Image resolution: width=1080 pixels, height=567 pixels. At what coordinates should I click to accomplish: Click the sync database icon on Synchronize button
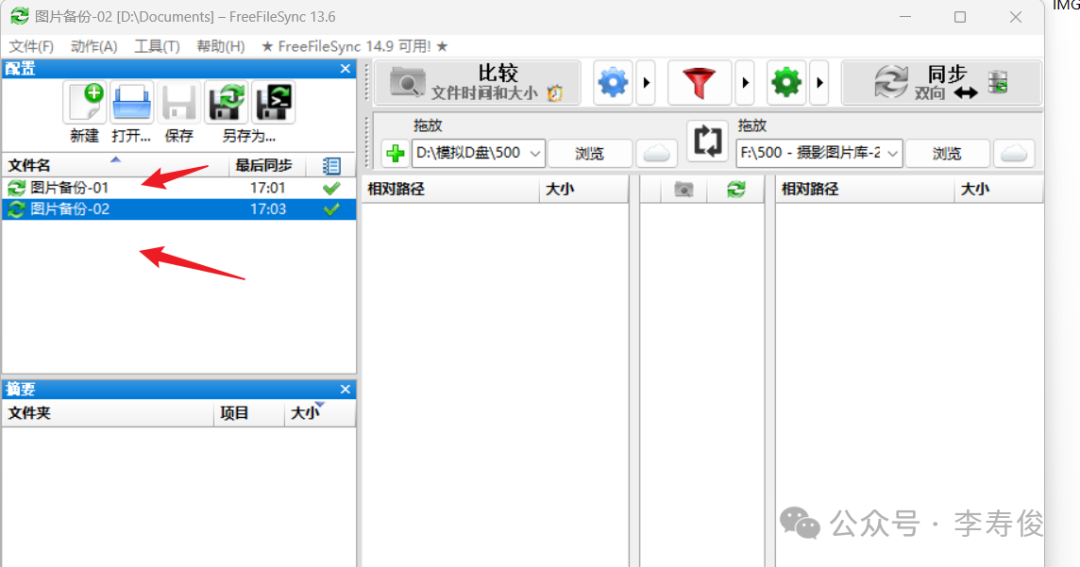tap(998, 83)
